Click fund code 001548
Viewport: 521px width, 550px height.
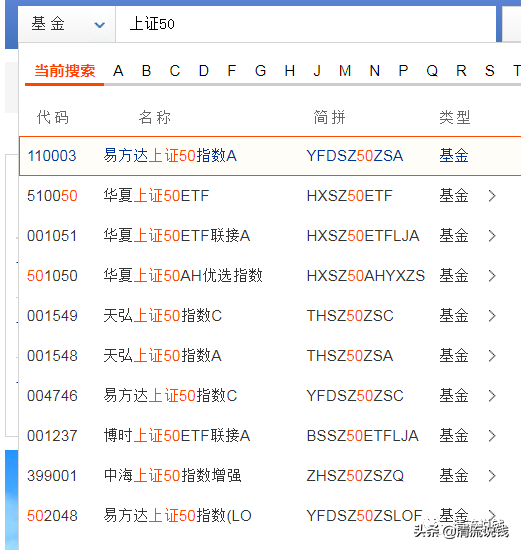coord(52,356)
